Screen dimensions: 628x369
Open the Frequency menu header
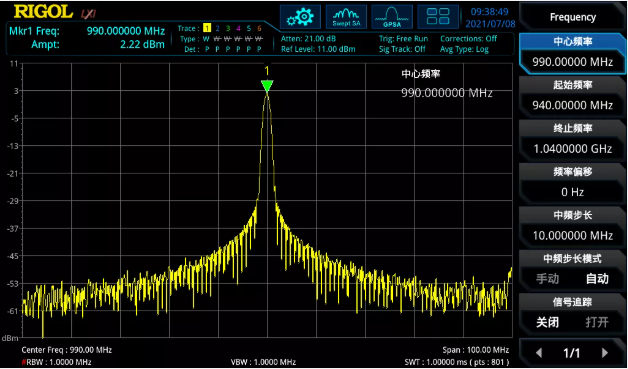[x=572, y=17]
